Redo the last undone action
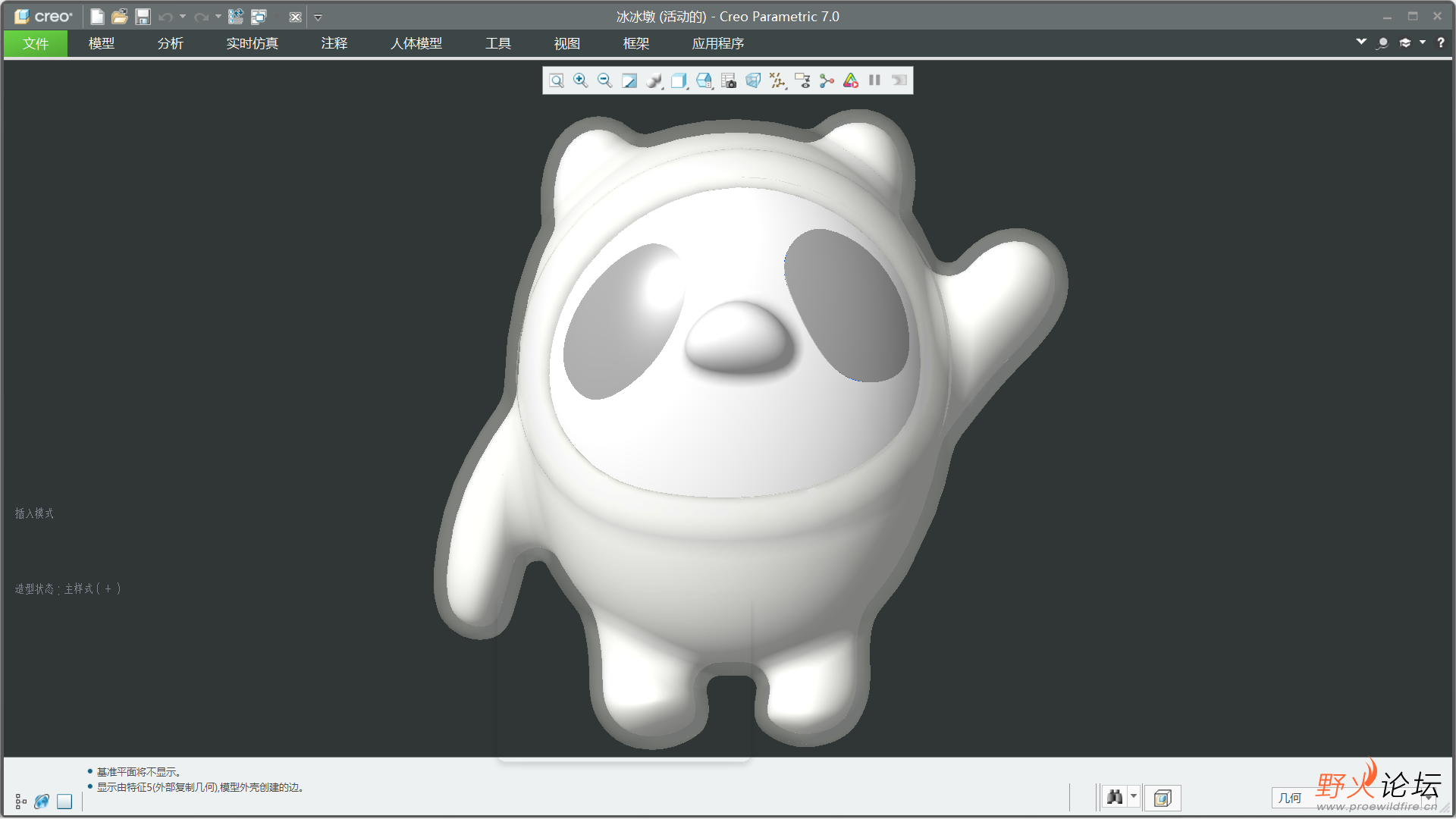Viewport: 1456px width, 819px height. pyautogui.click(x=201, y=17)
